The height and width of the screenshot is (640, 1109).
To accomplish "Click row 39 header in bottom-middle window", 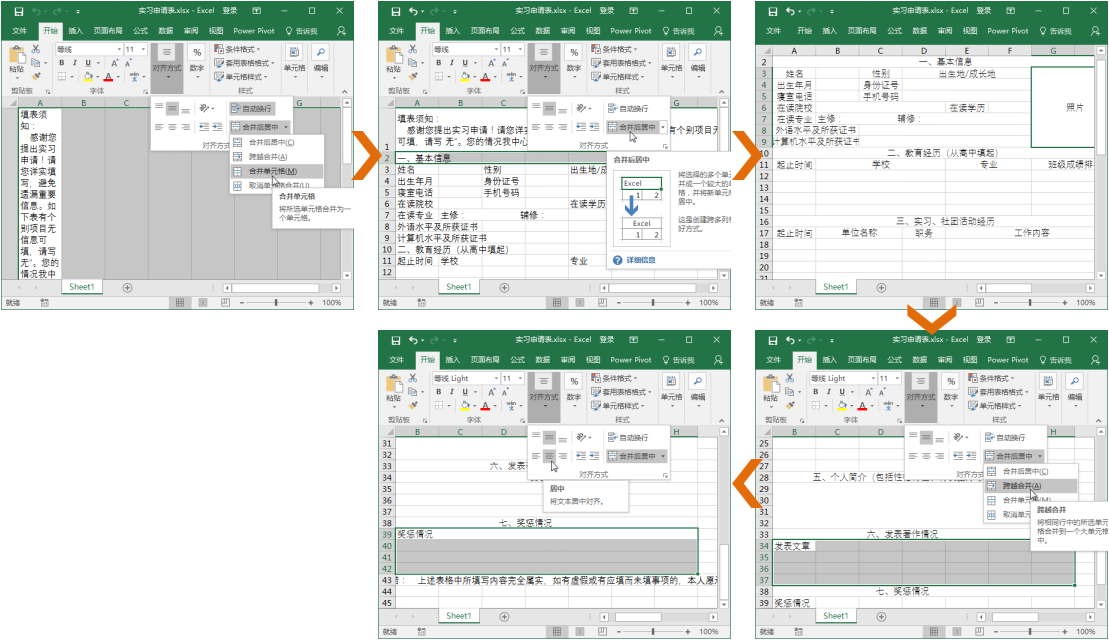I will (x=387, y=535).
